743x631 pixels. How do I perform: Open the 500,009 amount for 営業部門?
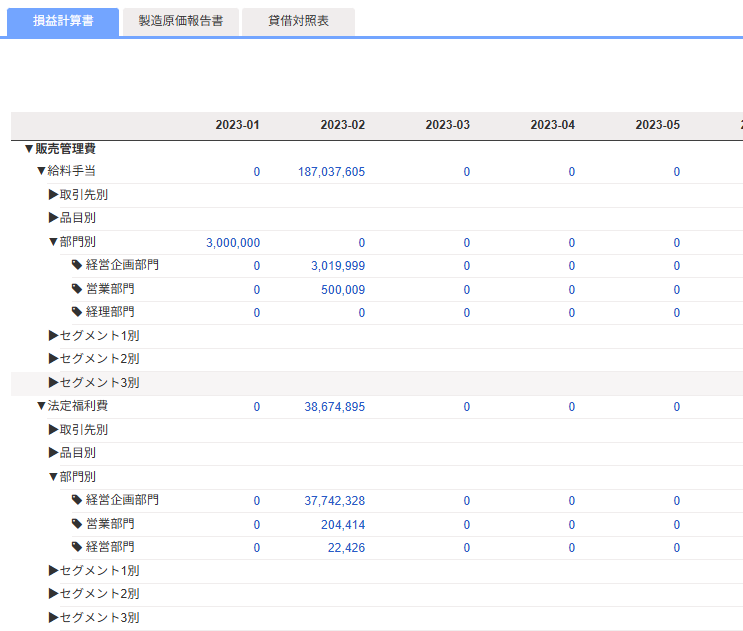343,289
